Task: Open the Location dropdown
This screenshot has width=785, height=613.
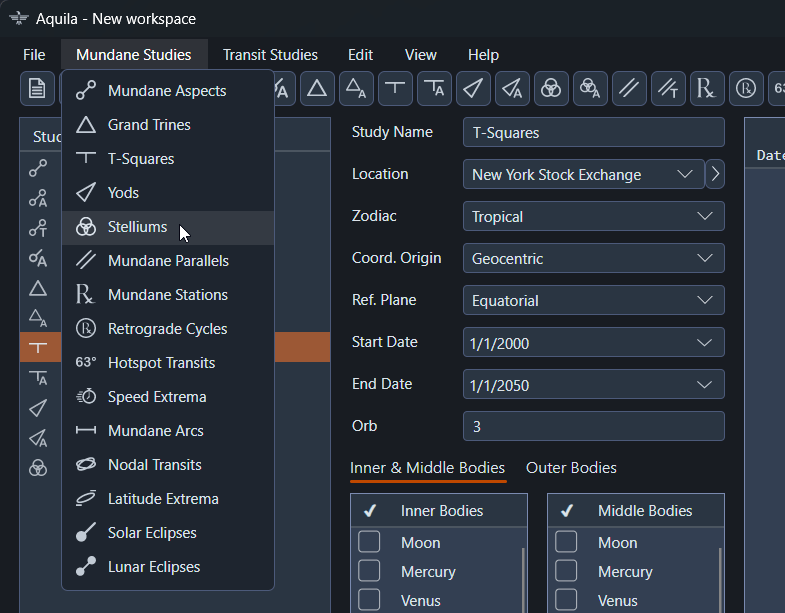Action: click(x=584, y=174)
